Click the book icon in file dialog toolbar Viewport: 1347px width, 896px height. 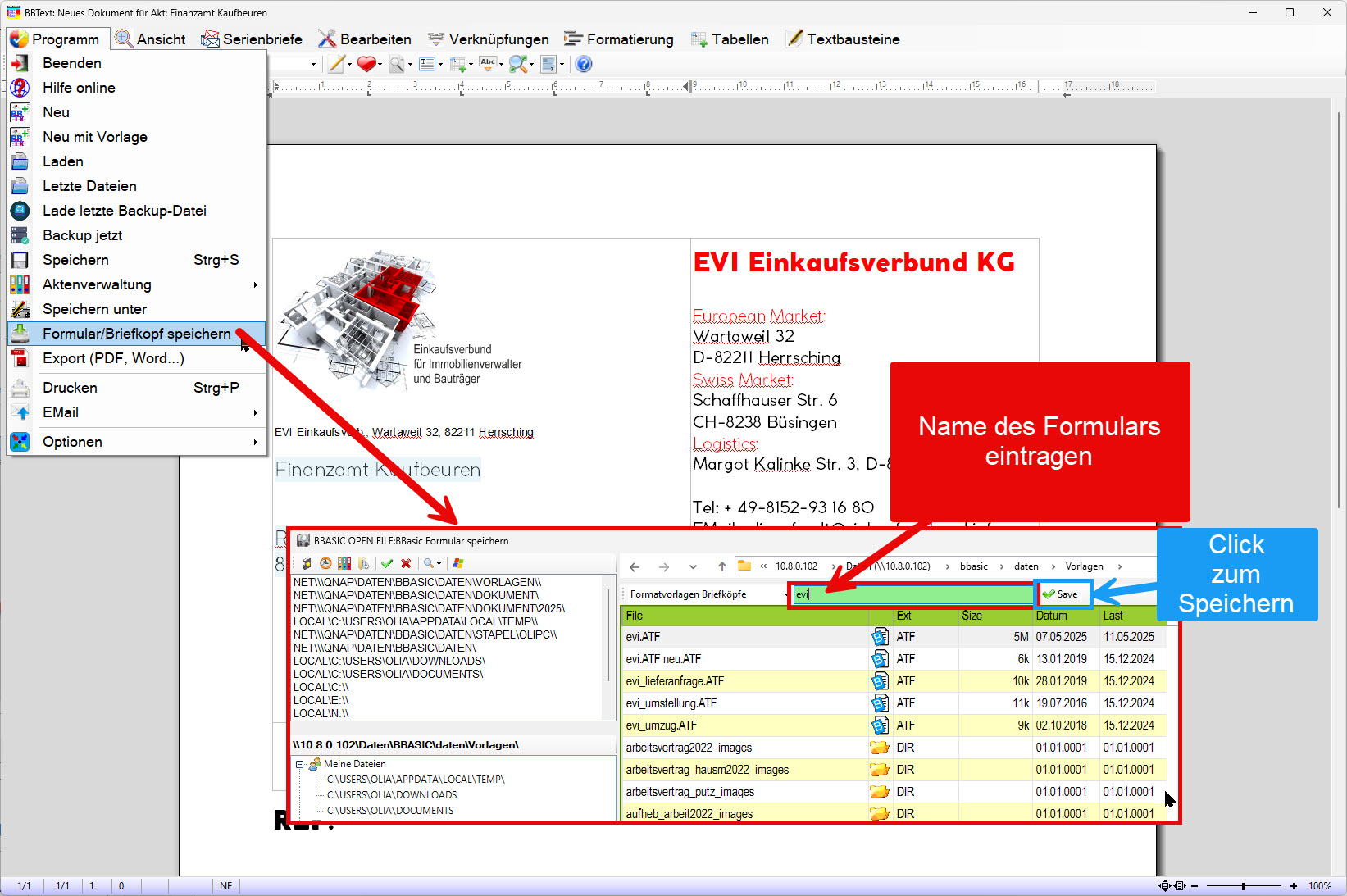coord(307,563)
